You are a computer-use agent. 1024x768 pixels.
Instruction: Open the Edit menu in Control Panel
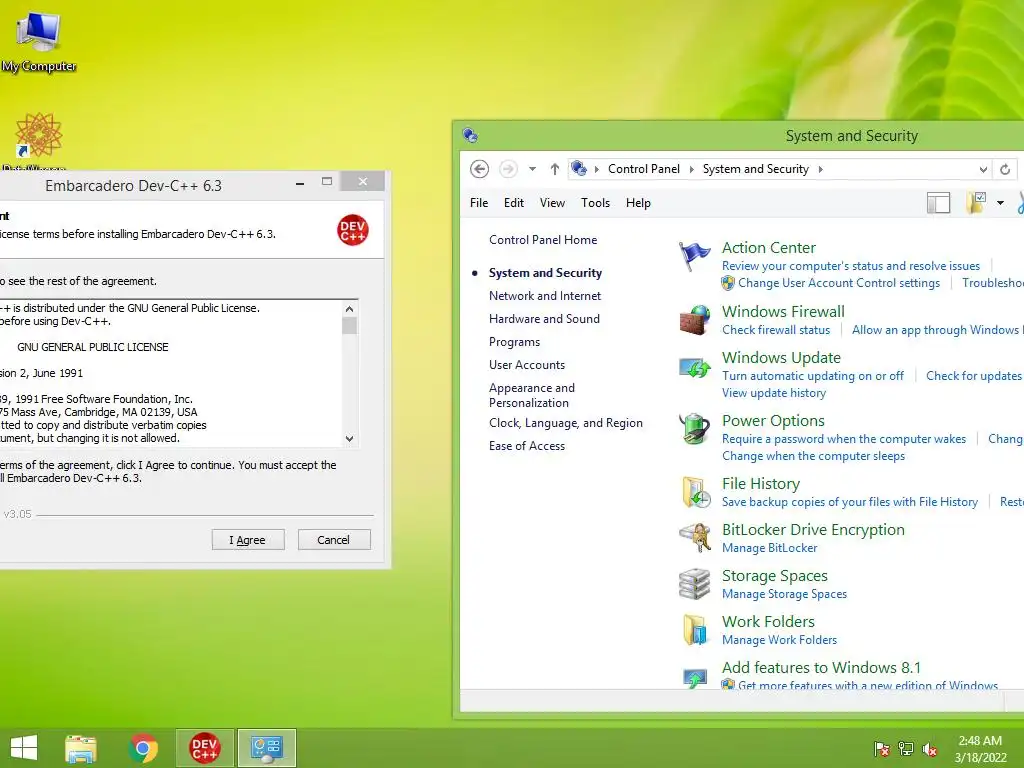tap(514, 203)
